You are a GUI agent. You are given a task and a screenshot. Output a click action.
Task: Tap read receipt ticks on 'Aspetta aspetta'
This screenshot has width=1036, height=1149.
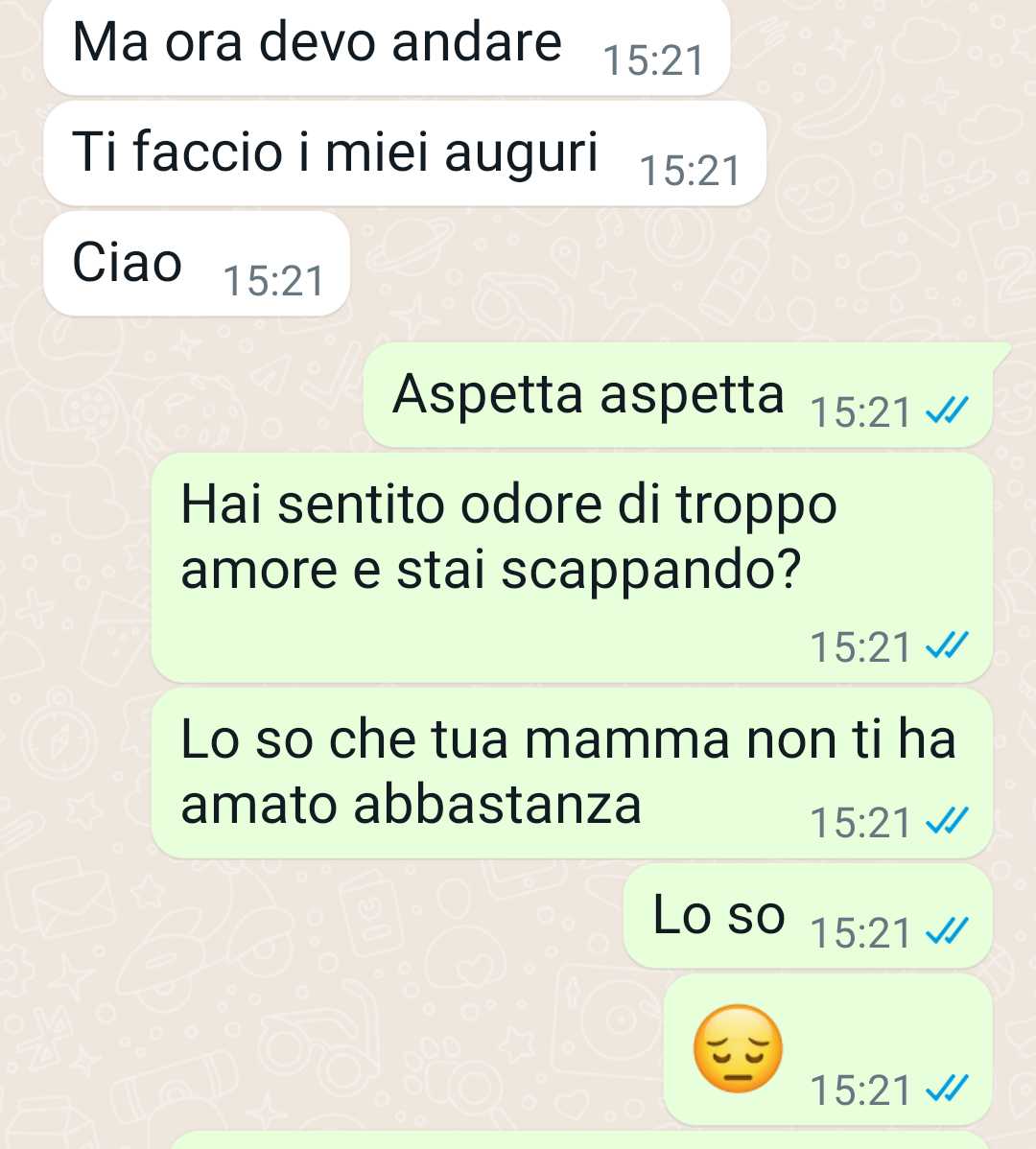pos(948,410)
